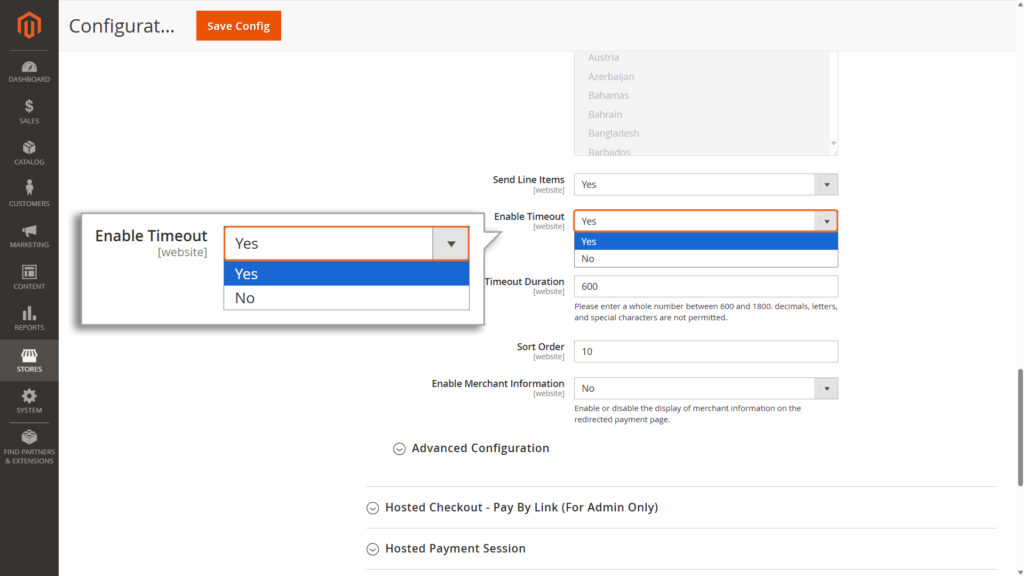
Task: Select the Content sidebar icon
Action: point(29,277)
